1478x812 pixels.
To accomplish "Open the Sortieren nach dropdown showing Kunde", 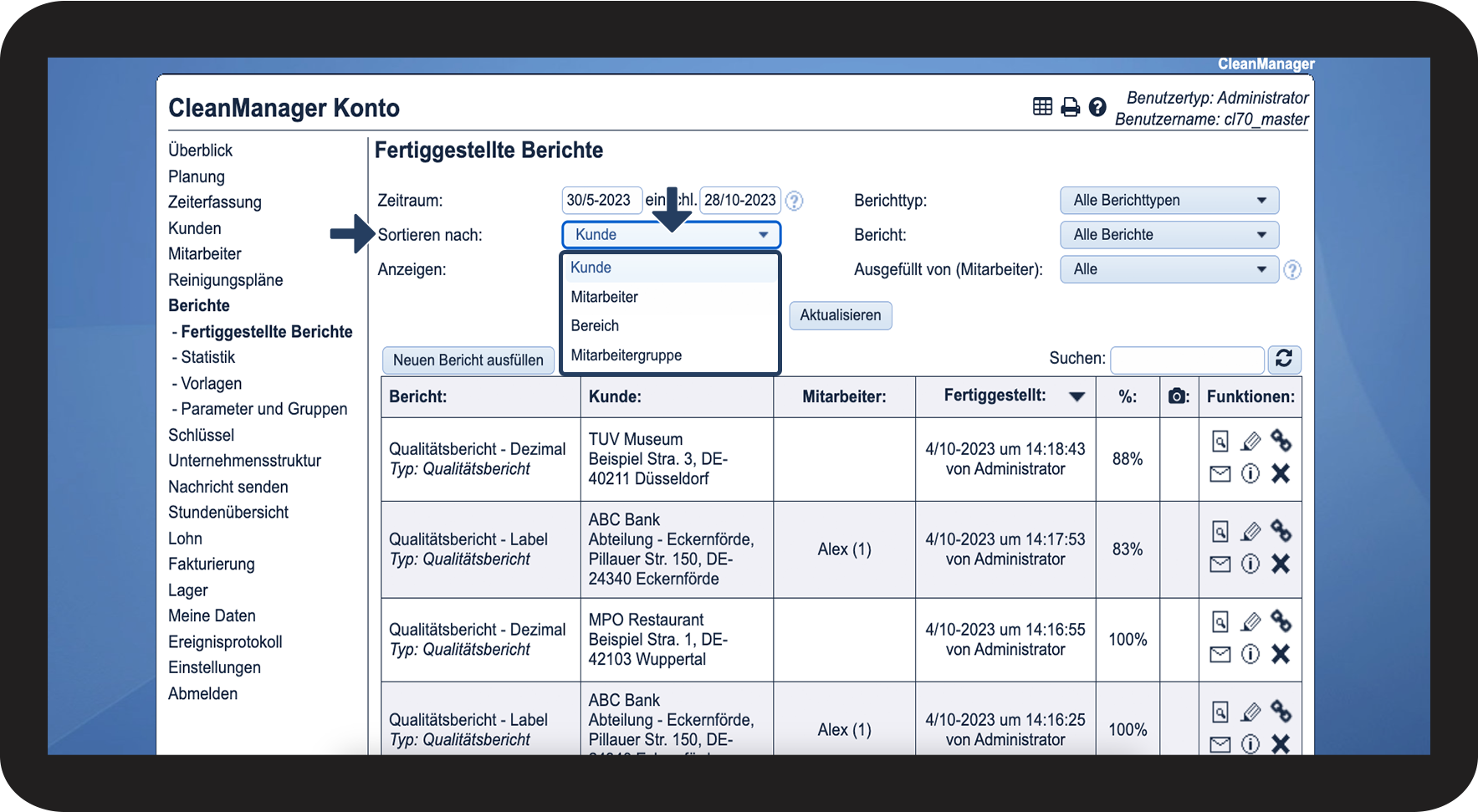I will coord(671,235).
